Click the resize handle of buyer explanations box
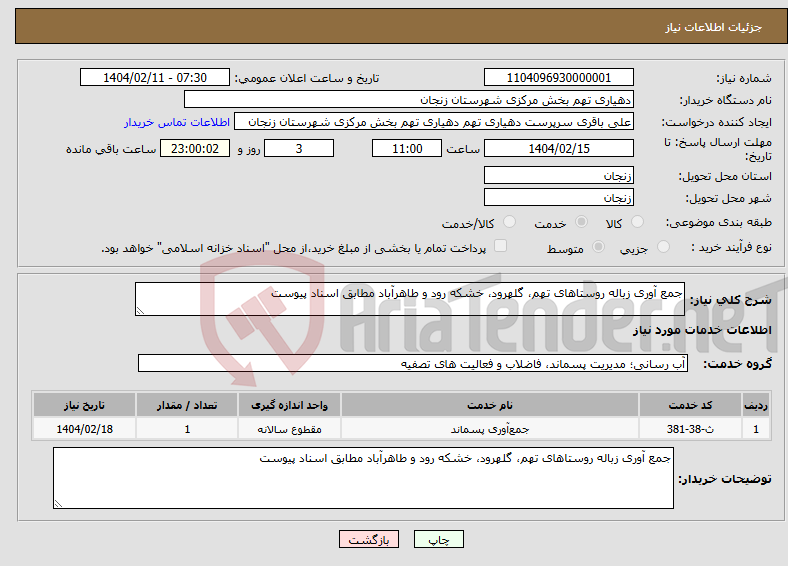The width and height of the screenshot is (788, 566). coord(58,504)
